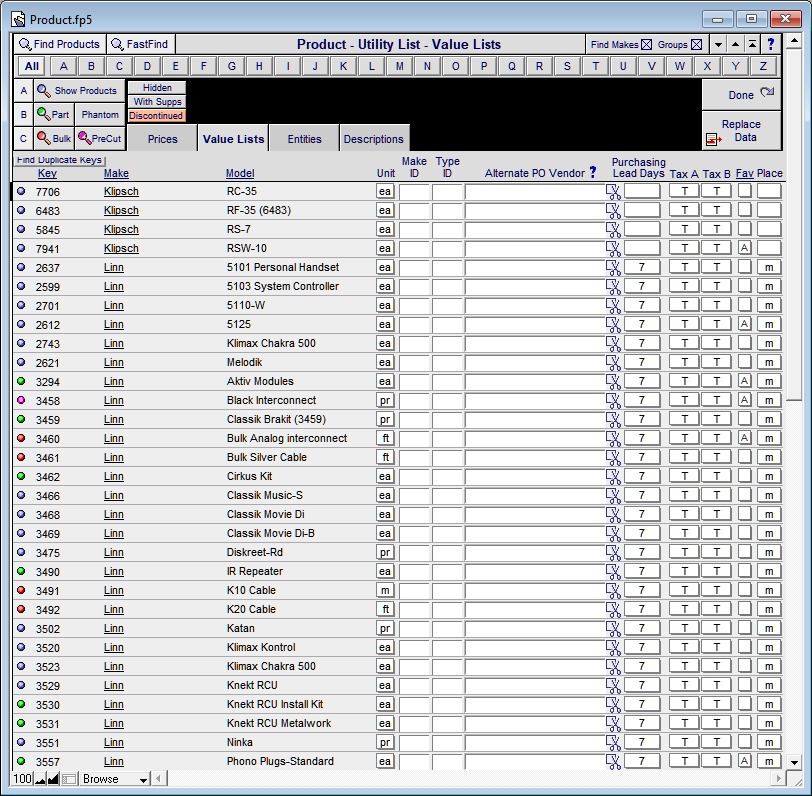Open Unit list for Linn Ninka
This screenshot has width=812, height=796.
[385, 742]
